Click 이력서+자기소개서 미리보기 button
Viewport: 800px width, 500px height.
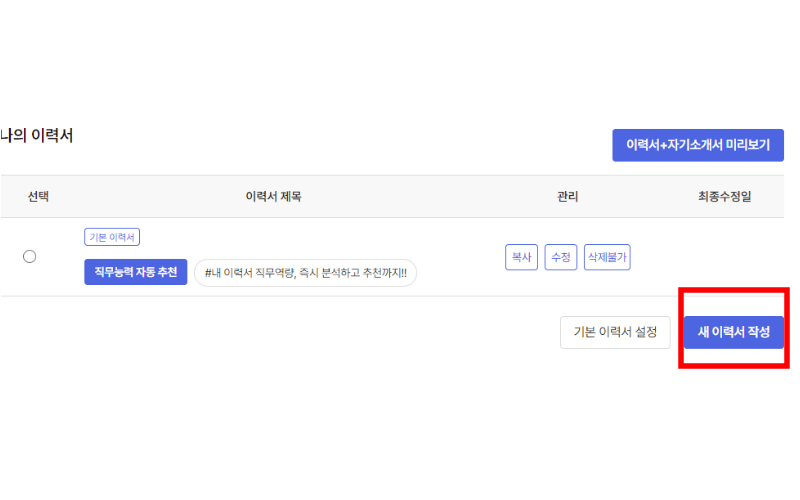click(x=698, y=145)
